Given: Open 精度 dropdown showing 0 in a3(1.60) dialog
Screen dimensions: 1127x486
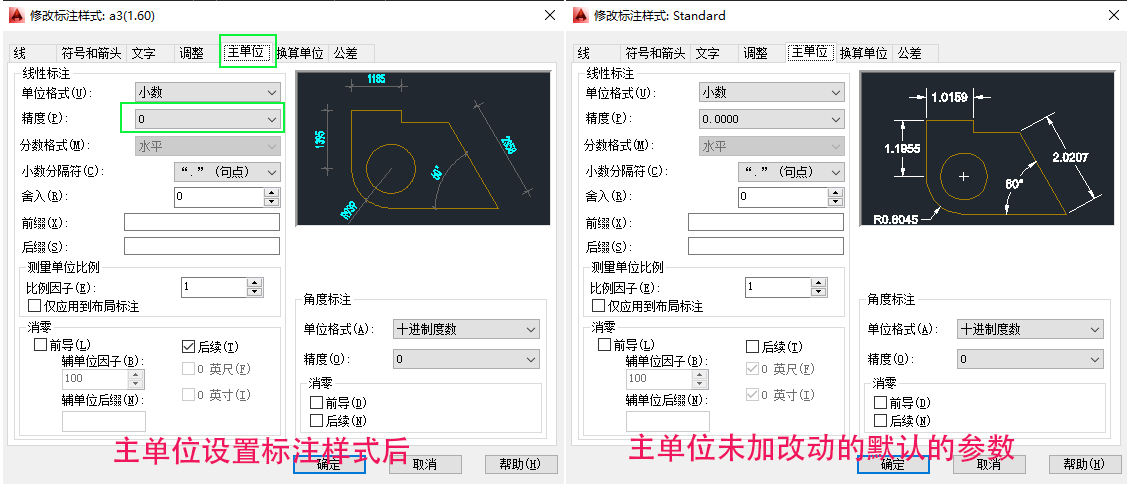Looking at the screenshot, I should [x=208, y=119].
